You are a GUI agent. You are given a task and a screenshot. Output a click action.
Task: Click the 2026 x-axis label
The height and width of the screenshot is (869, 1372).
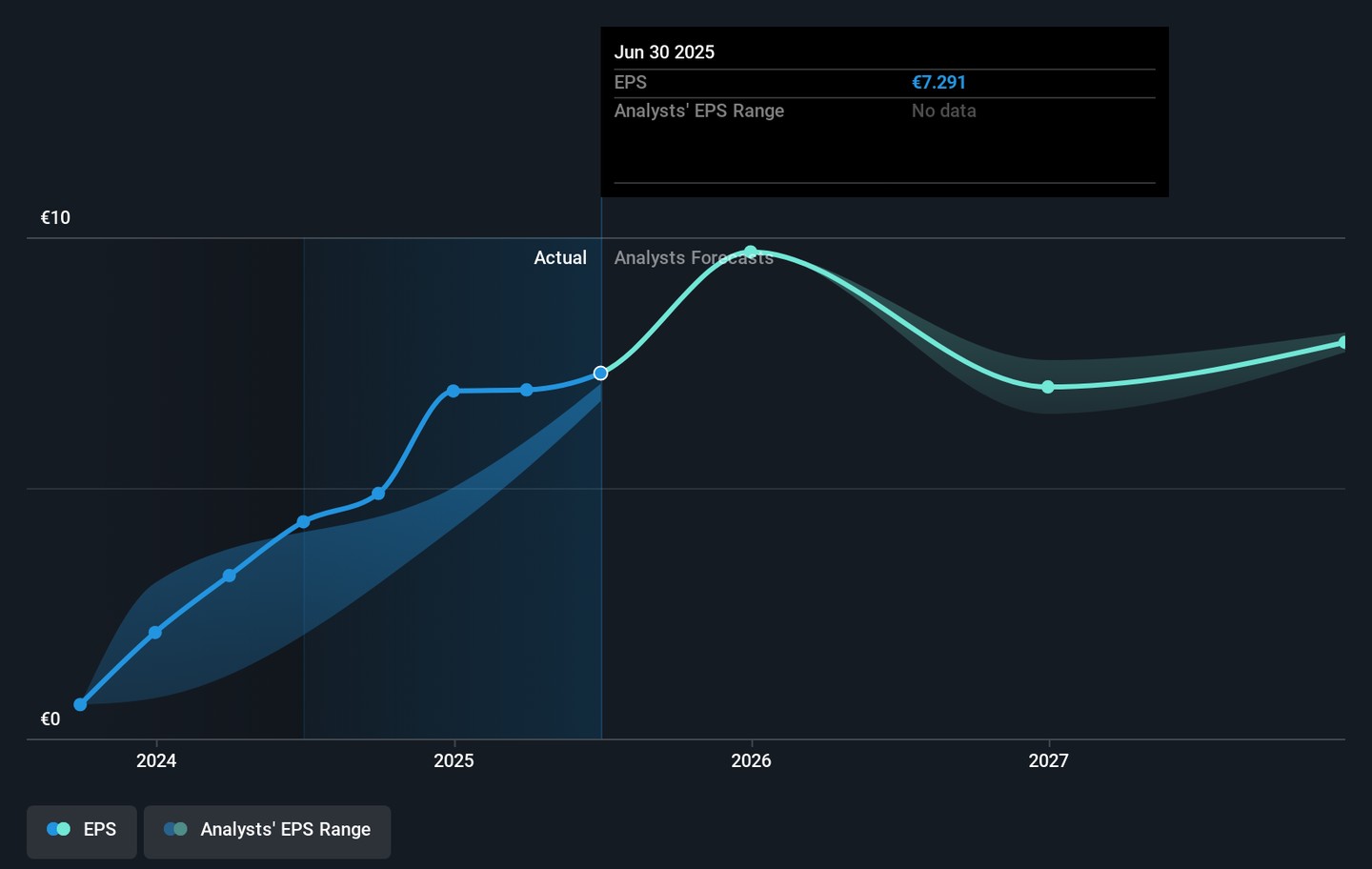point(751,760)
